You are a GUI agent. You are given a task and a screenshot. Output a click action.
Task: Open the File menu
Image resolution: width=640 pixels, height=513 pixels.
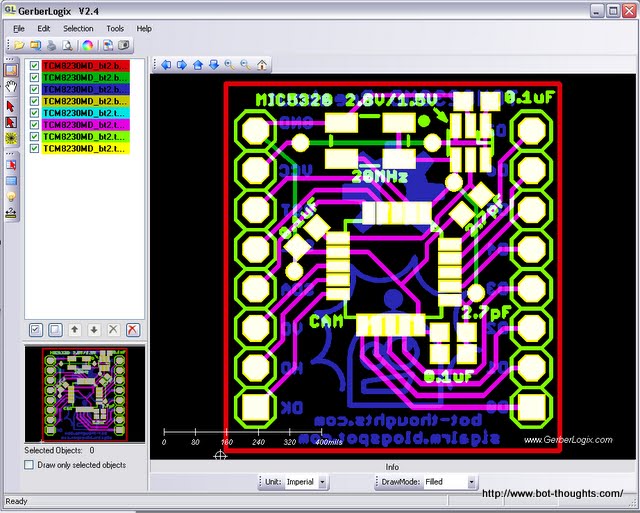[19, 29]
